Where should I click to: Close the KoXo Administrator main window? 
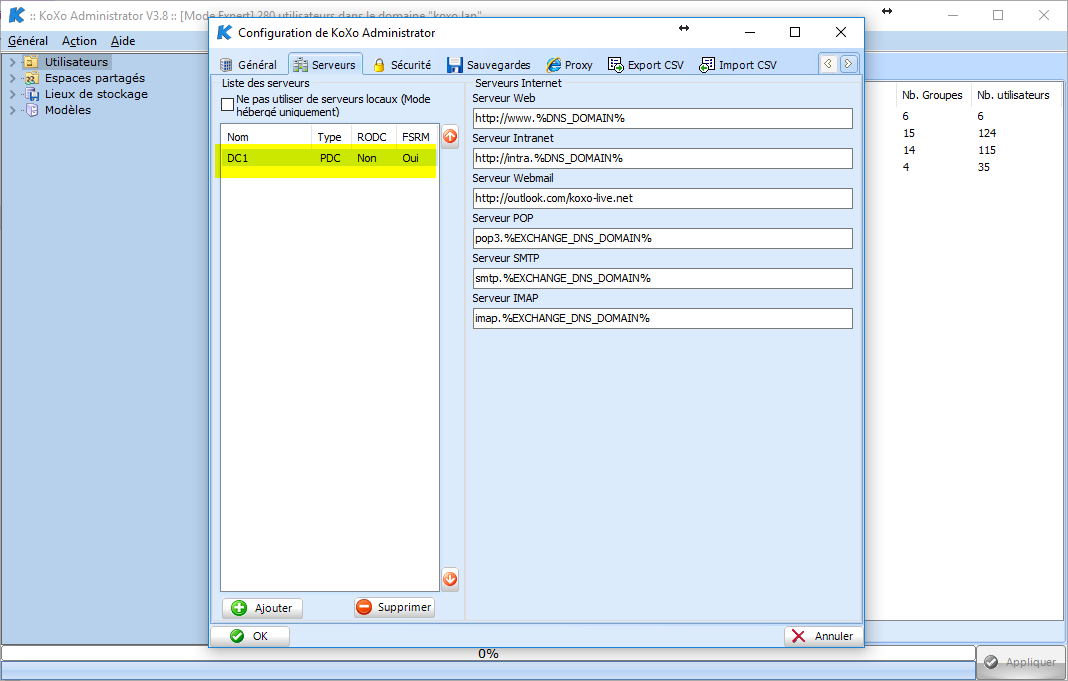click(x=1043, y=15)
